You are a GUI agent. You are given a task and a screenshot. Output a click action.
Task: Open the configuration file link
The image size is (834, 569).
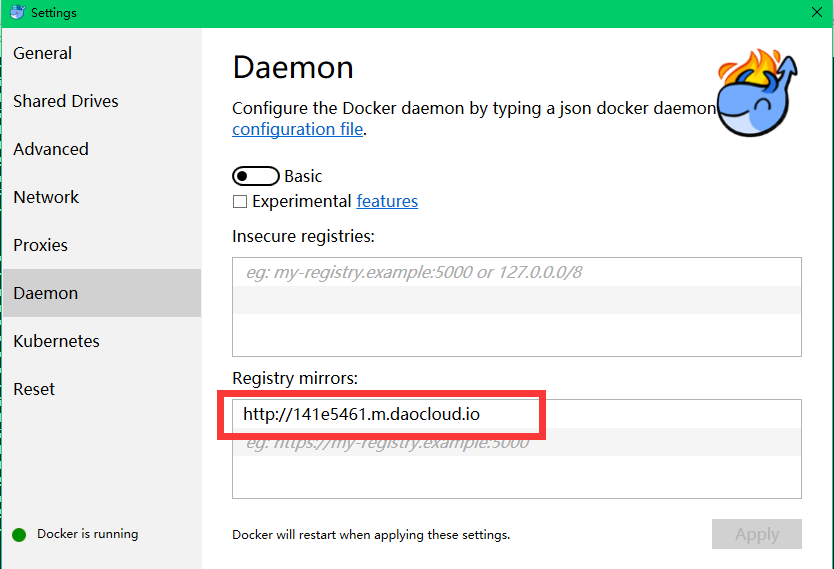(297, 129)
